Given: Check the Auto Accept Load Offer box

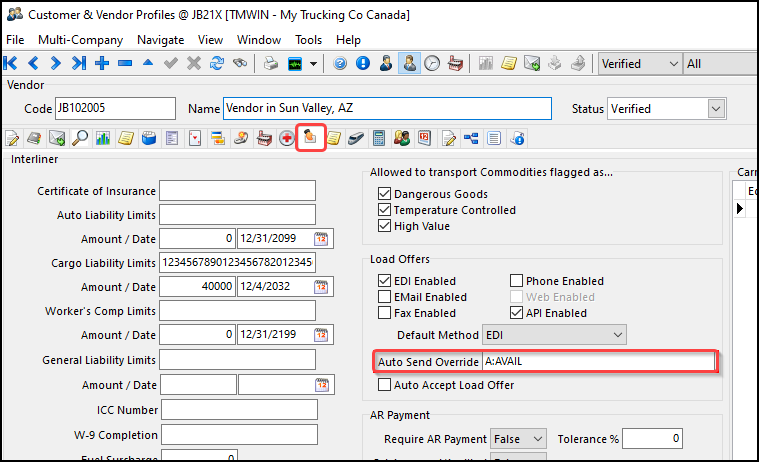Looking at the screenshot, I should (385, 384).
